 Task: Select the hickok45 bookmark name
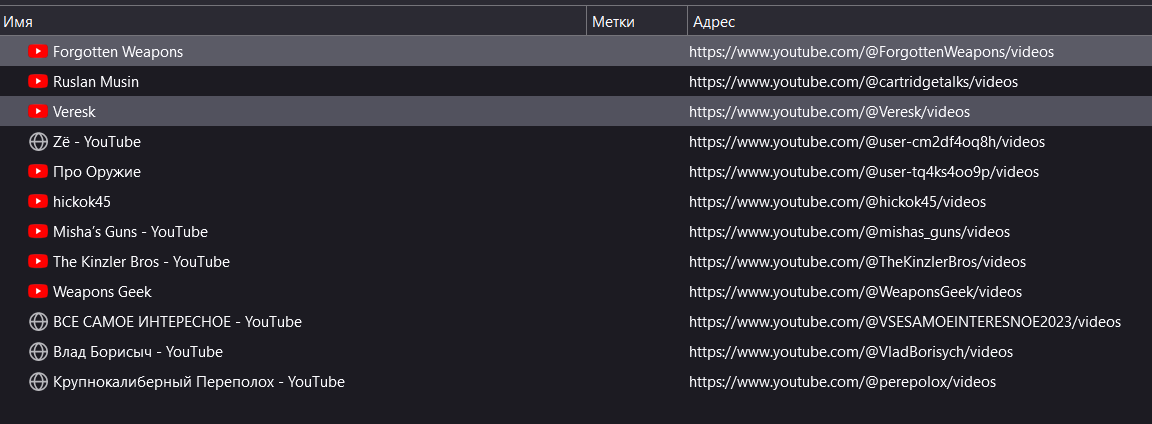82,202
